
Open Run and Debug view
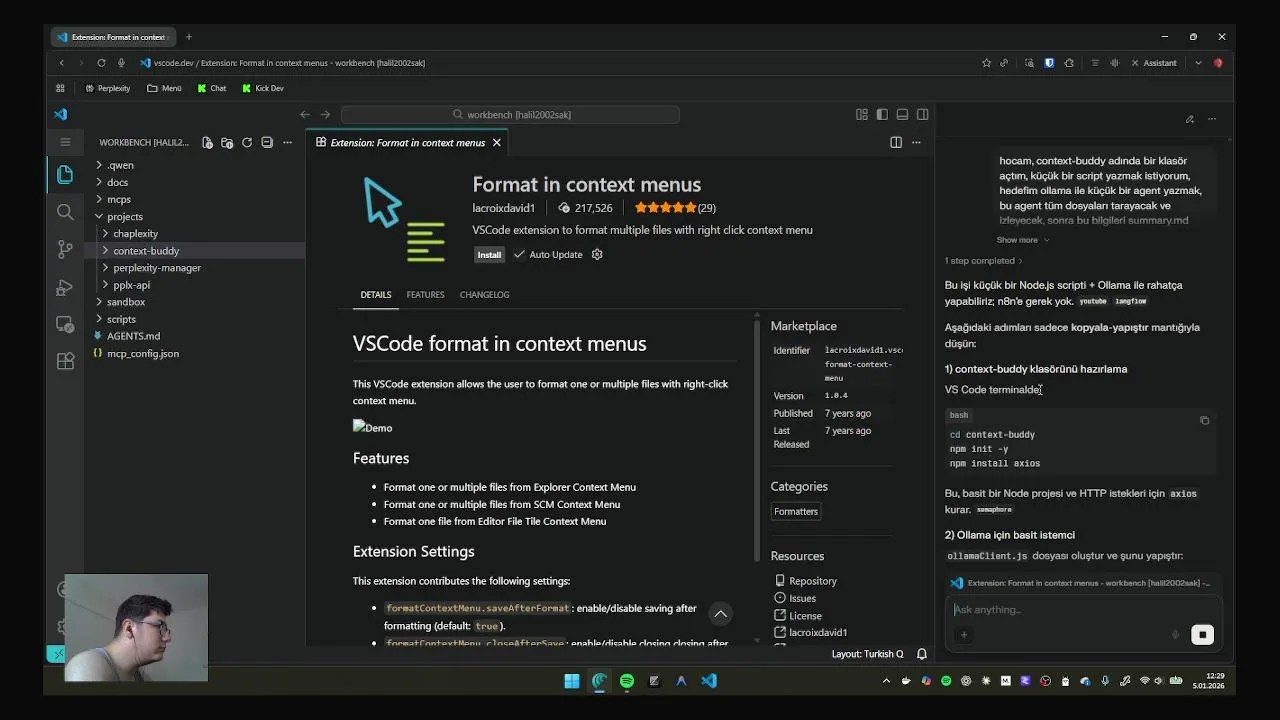pyautogui.click(x=65, y=287)
